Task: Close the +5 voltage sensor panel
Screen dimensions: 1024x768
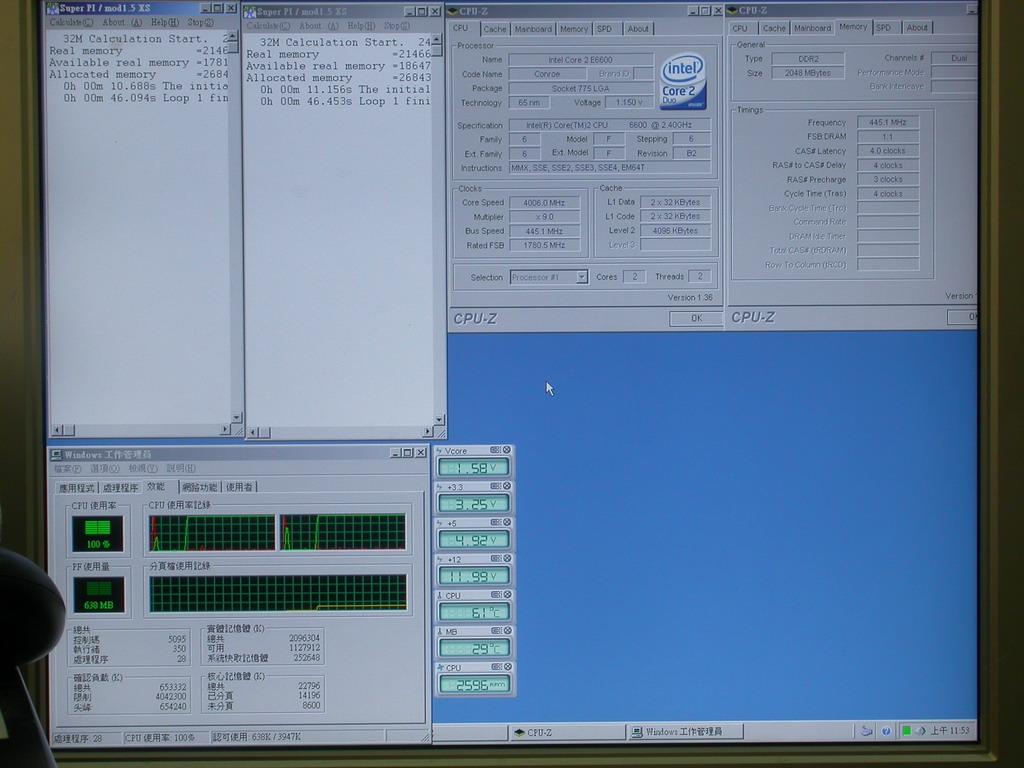Action: point(507,522)
